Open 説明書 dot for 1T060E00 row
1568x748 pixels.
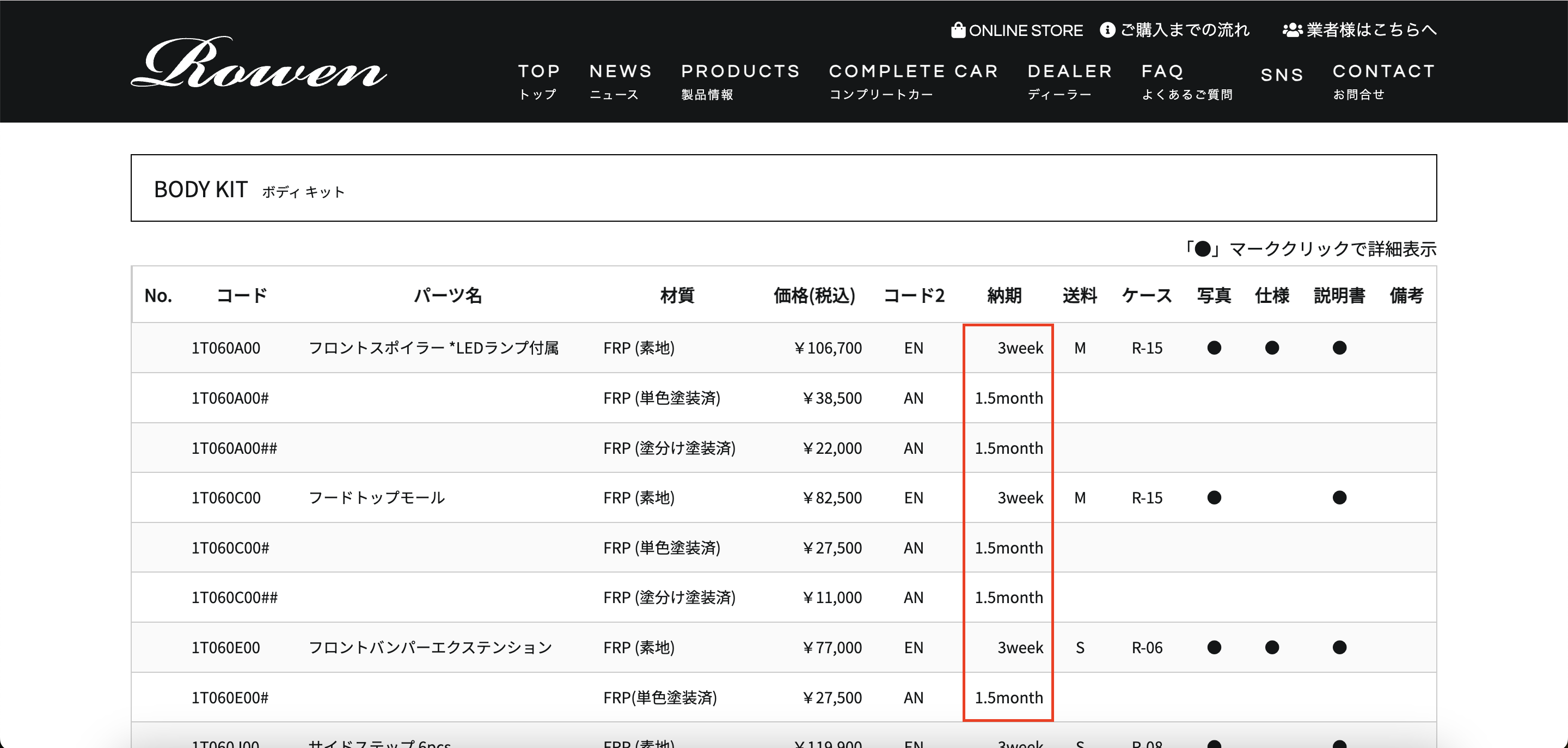tap(1339, 648)
